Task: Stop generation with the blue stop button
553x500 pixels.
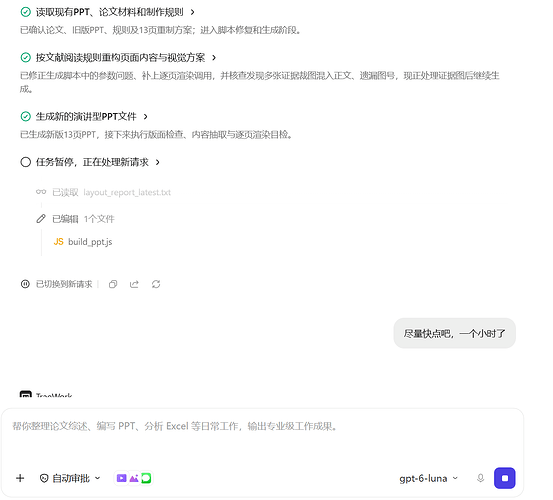Action: tap(504, 478)
